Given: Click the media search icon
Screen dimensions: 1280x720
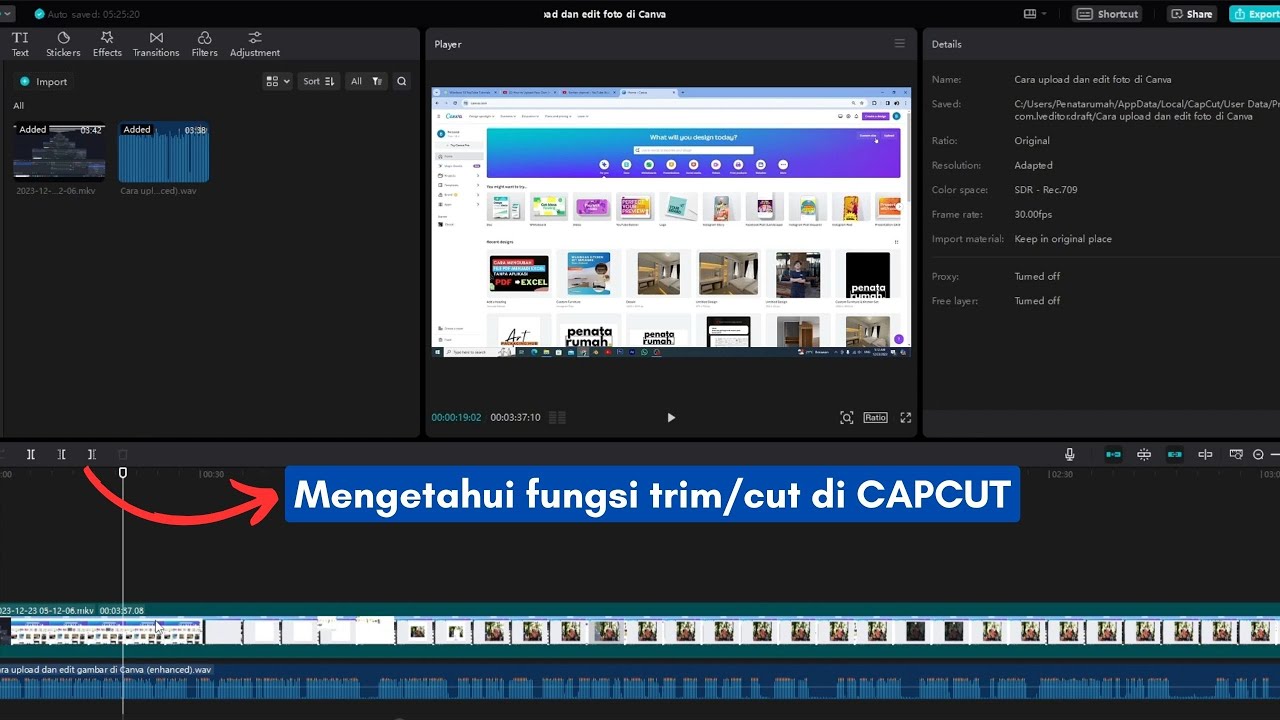Looking at the screenshot, I should click(x=401, y=81).
